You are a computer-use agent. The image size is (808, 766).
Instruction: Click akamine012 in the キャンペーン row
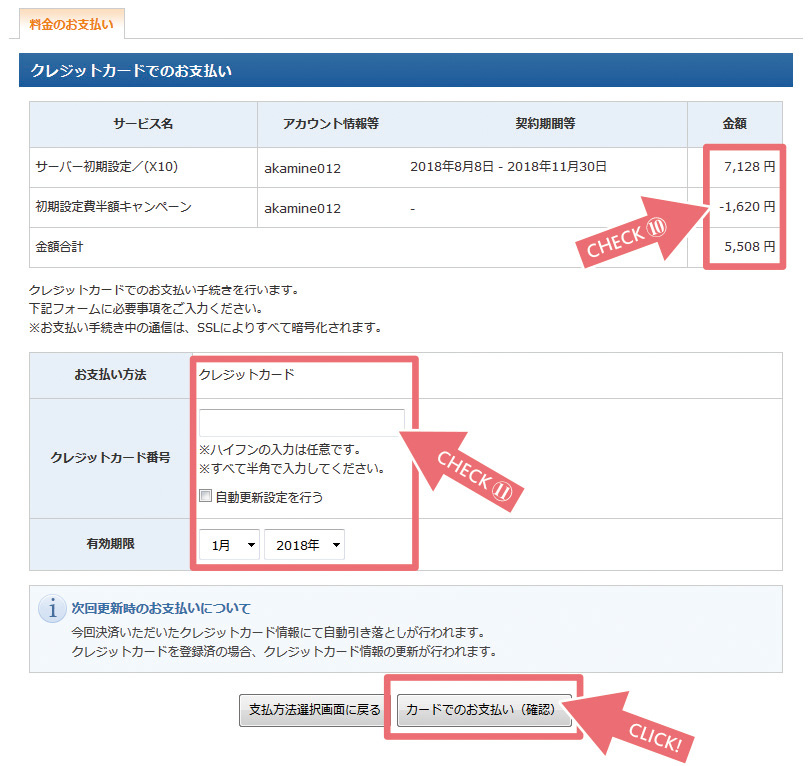click(302, 208)
